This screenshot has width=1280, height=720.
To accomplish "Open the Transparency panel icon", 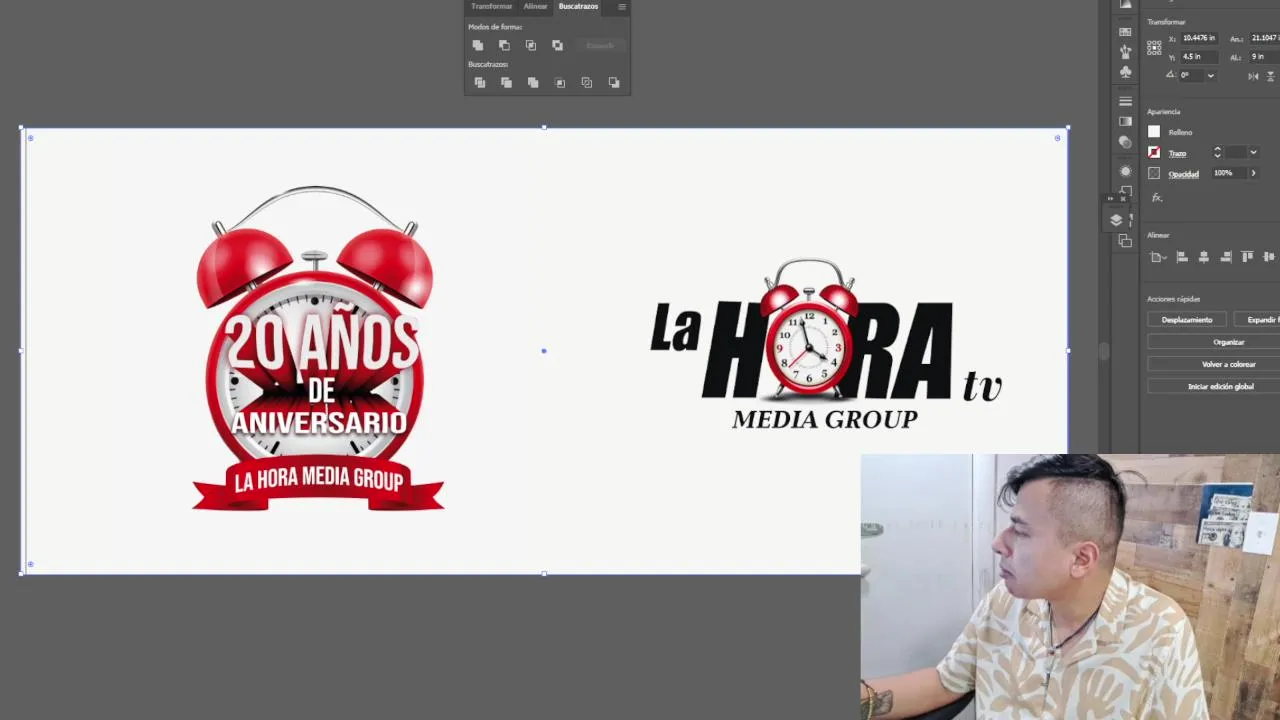I will [x=1125, y=142].
